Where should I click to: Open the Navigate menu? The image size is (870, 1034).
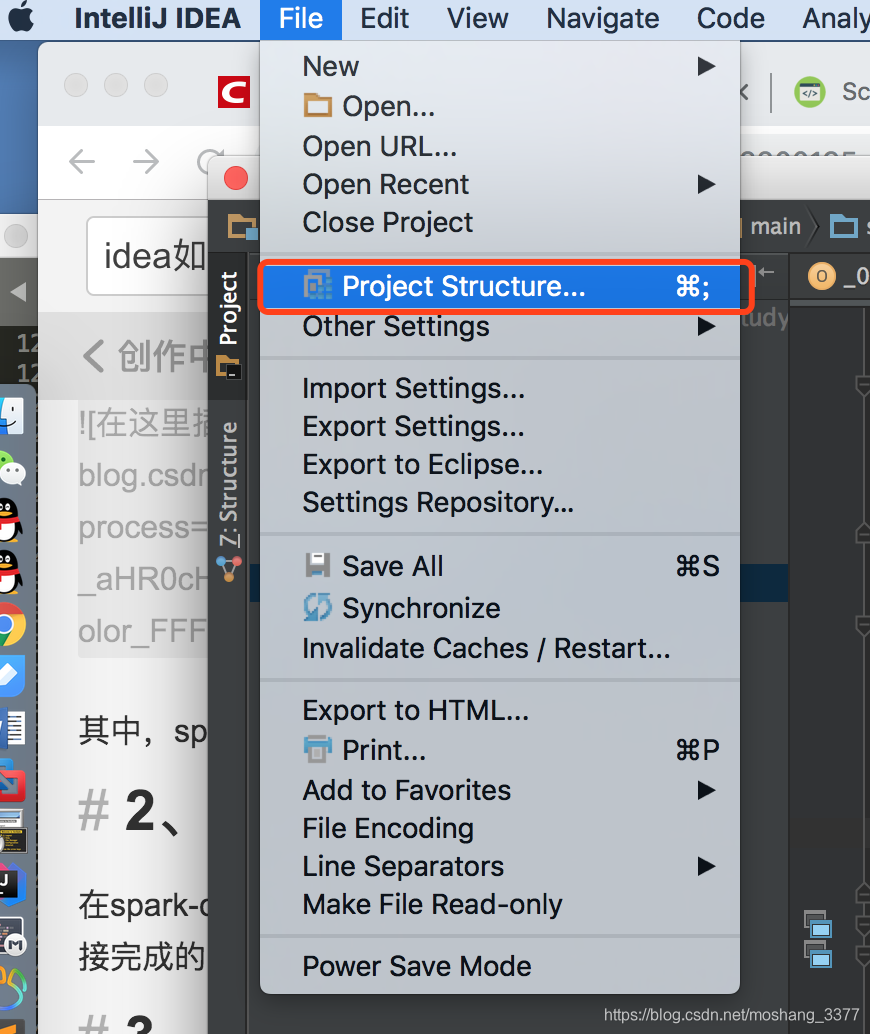pyautogui.click(x=602, y=18)
